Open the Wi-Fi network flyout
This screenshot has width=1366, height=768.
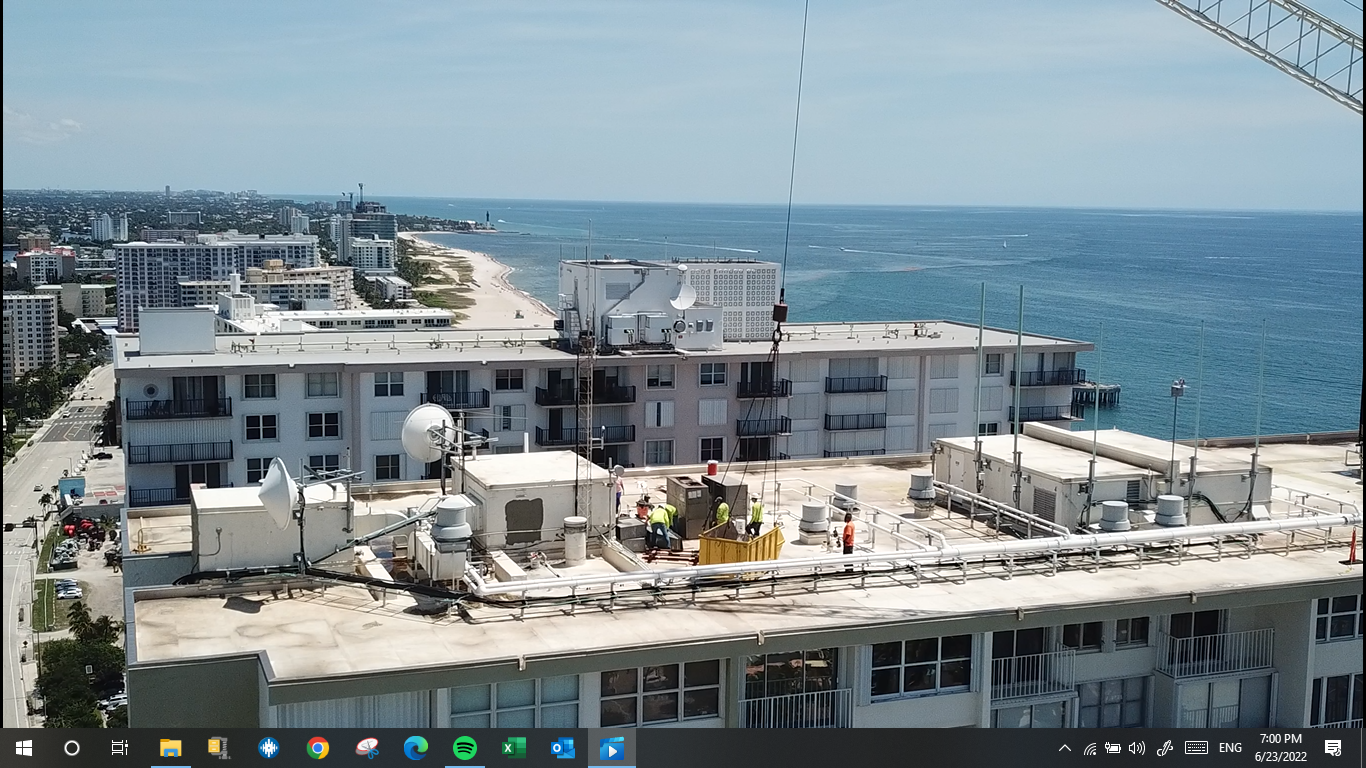[1089, 748]
